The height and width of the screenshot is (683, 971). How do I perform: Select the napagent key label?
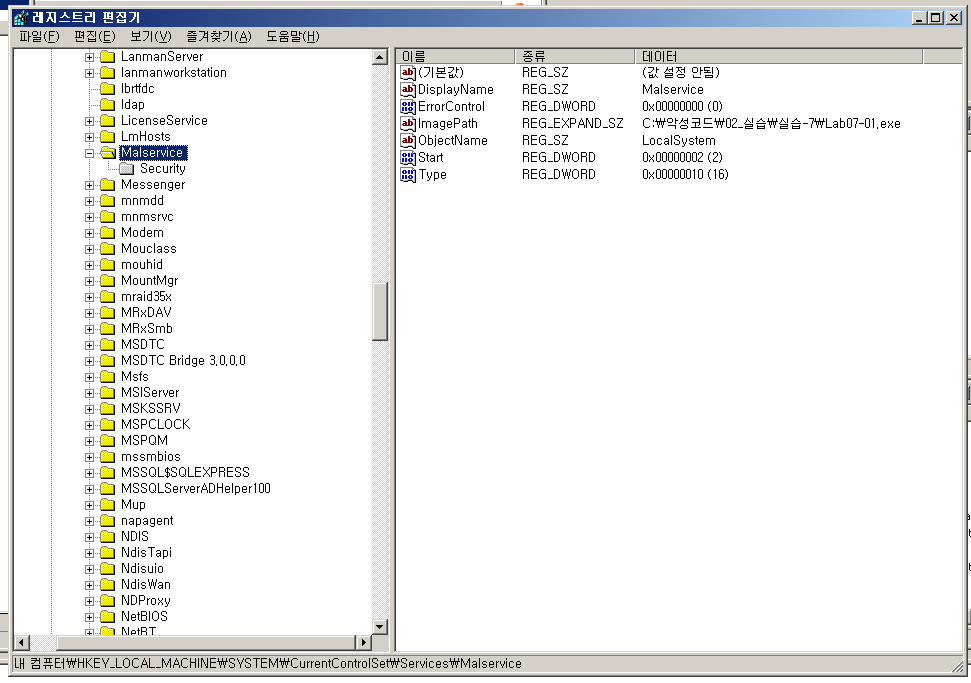click(x=147, y=521)
